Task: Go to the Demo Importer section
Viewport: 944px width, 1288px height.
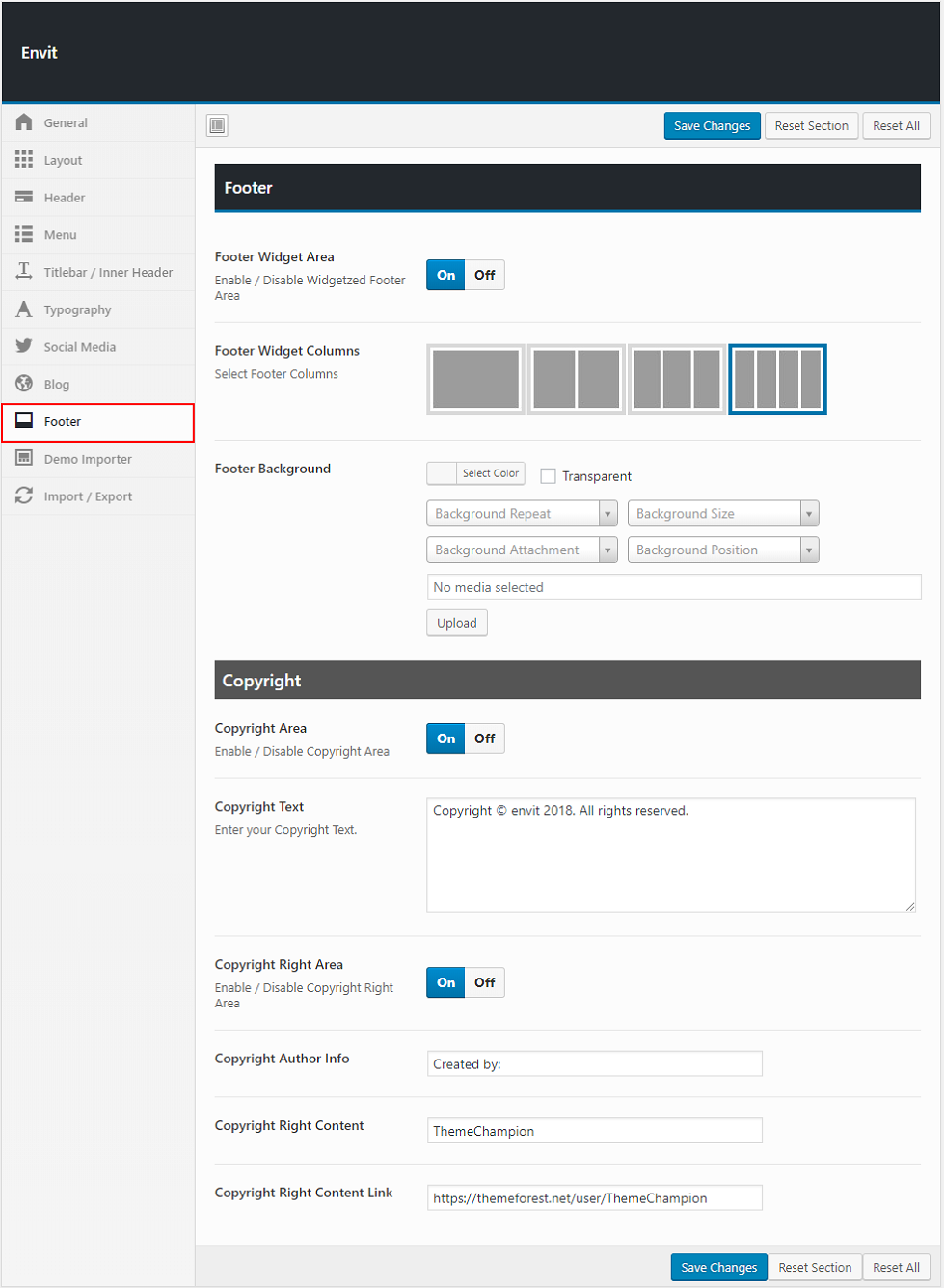Action: pyautogui.click(x=88, y=459)
